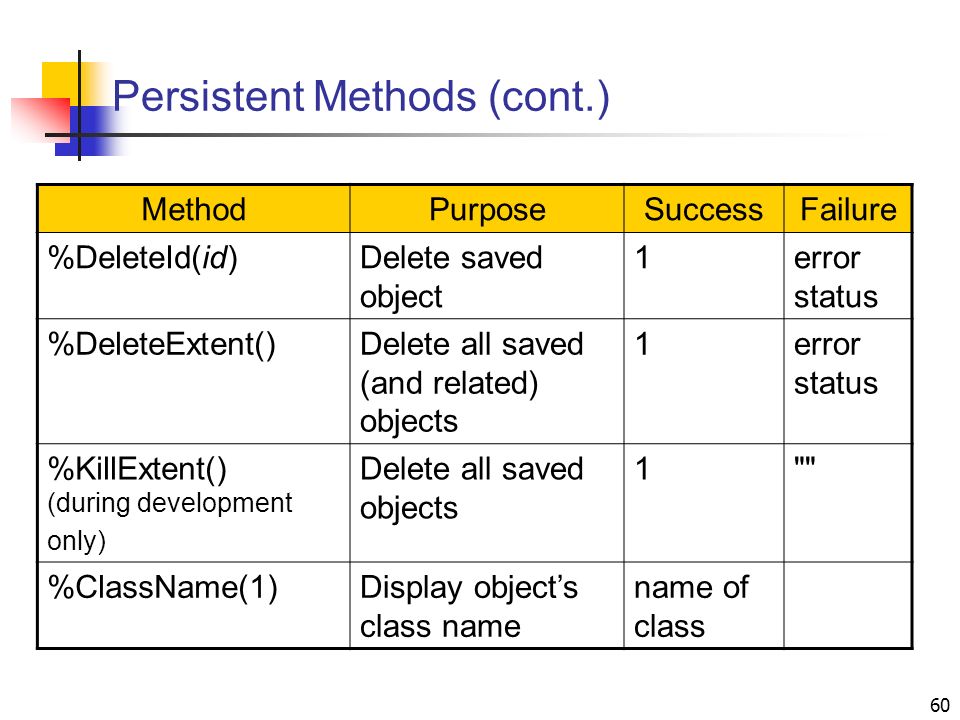The height and width of the screenshot is (720, 960).
Task: Click the red square in the logo
Action: tap(40, 119)
